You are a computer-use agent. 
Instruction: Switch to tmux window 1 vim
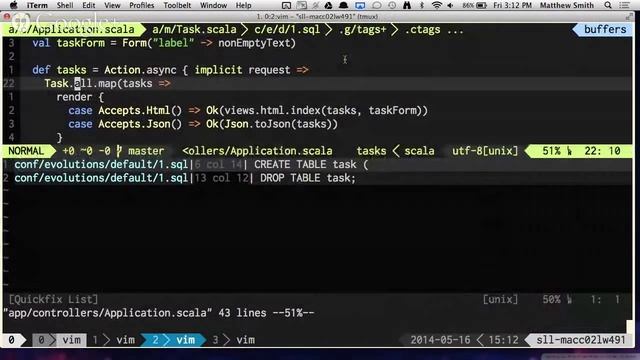[113, 340]
